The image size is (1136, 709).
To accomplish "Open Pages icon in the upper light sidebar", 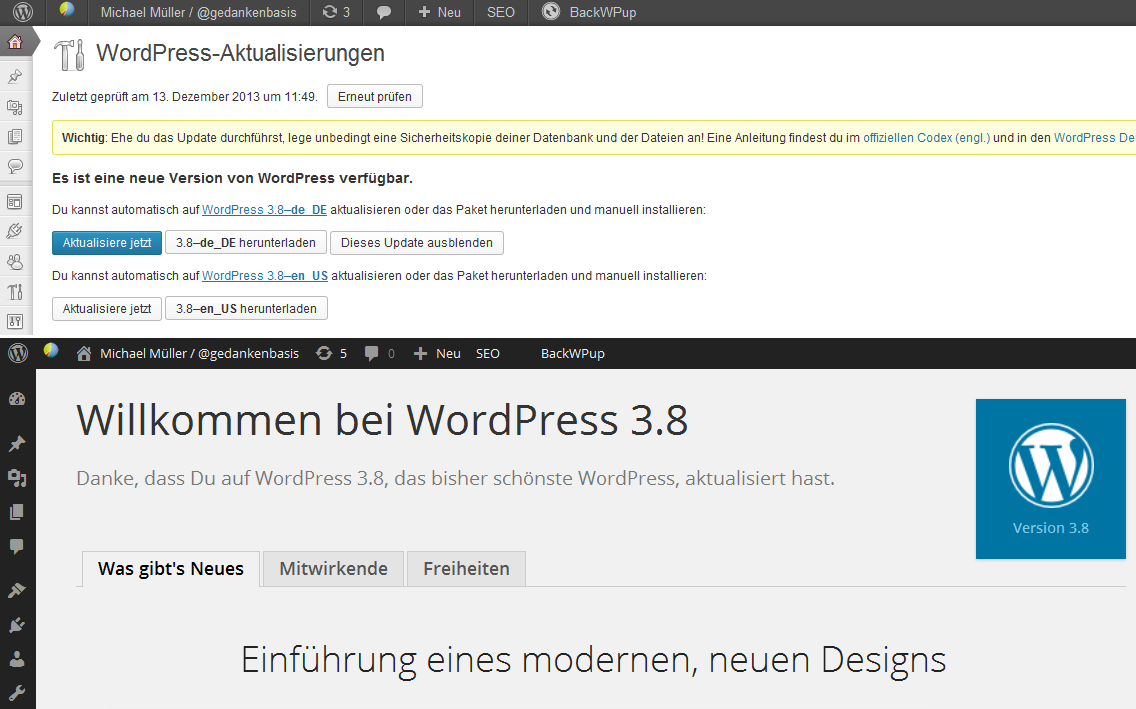I will tap(15, 136).
